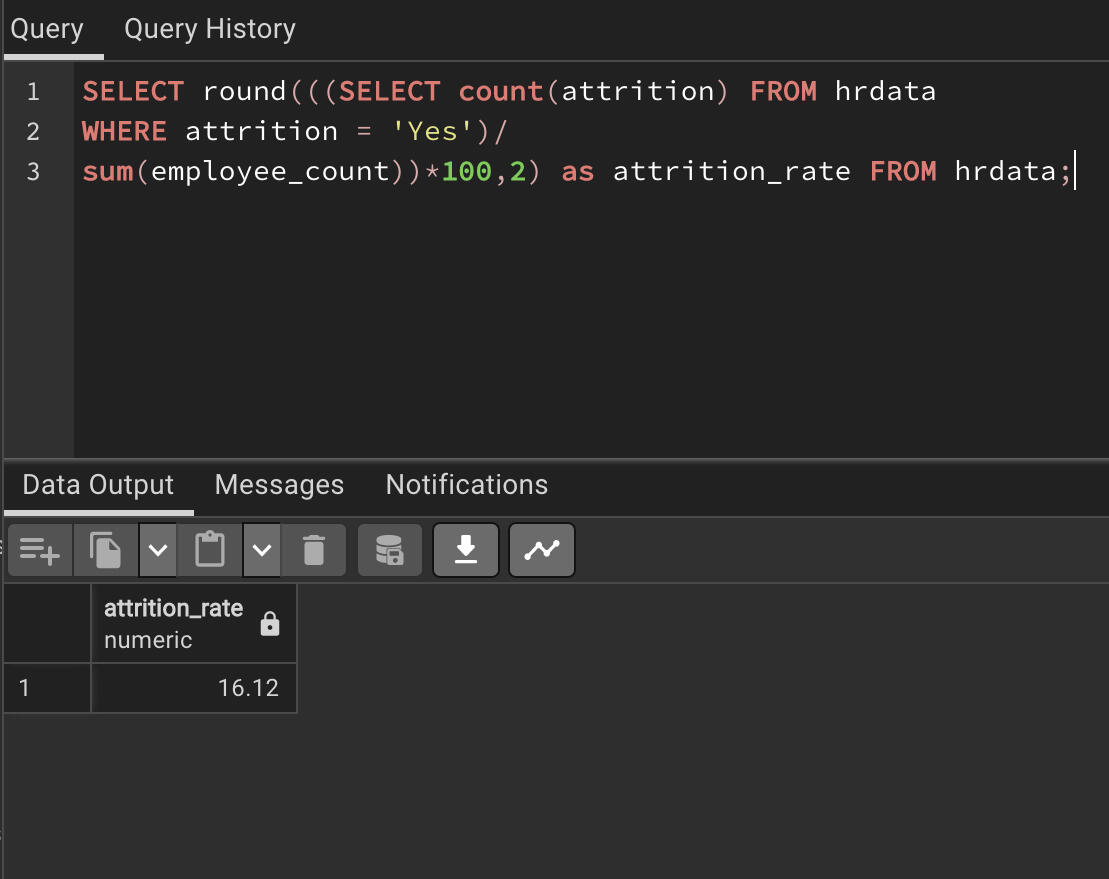Select the Data Output tab
1109x879 pixels.
coord(98,485)
